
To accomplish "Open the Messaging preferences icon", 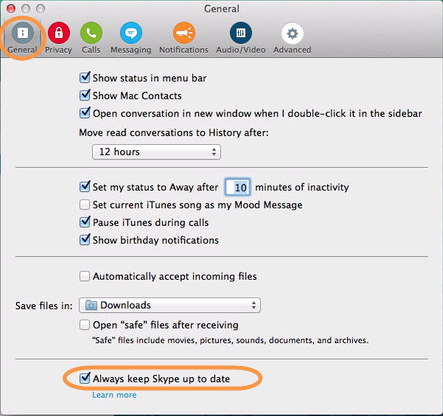I will pos(131,33).
